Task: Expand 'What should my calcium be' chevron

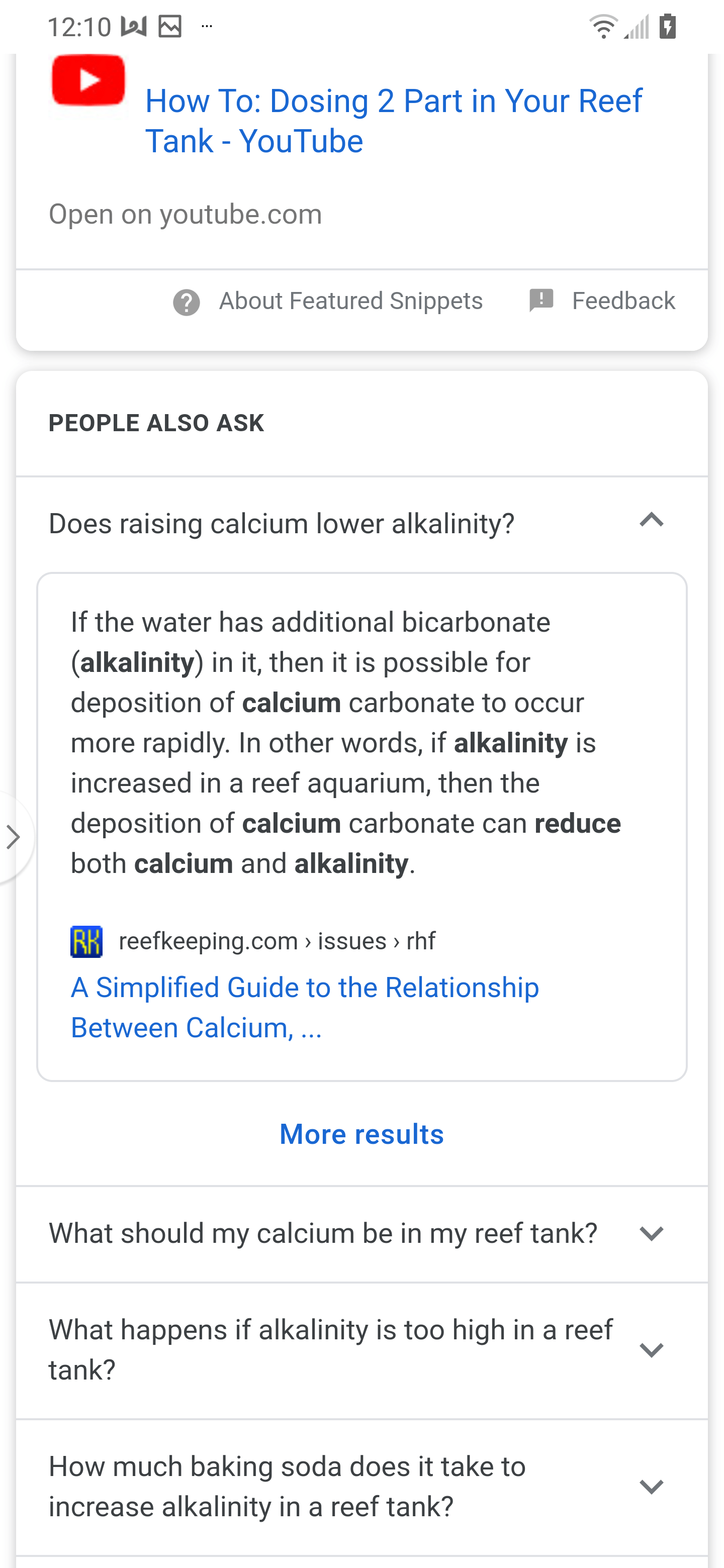Action: tap(651, 1234)
